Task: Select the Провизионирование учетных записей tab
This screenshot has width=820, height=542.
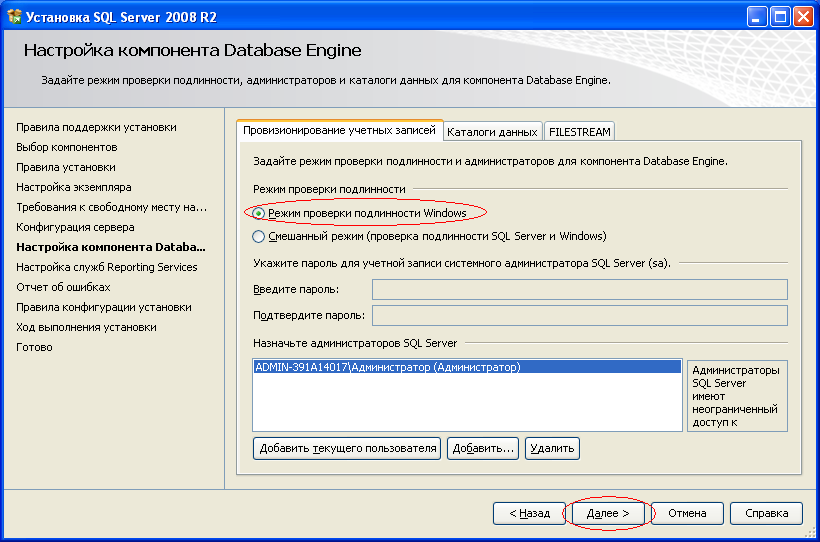Action: 339,130
